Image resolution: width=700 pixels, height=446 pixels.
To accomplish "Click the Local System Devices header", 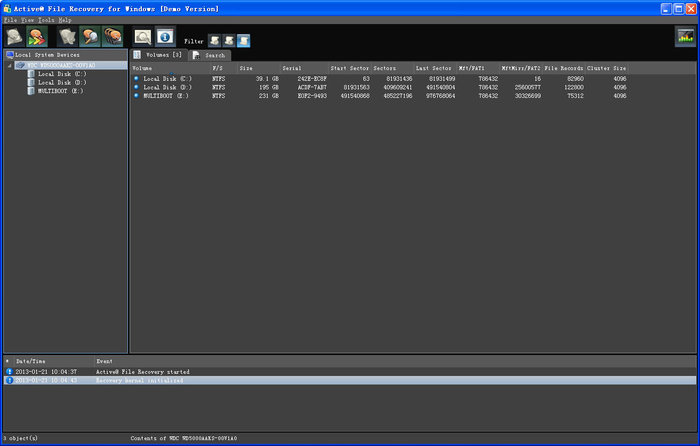I will [66, 55].
